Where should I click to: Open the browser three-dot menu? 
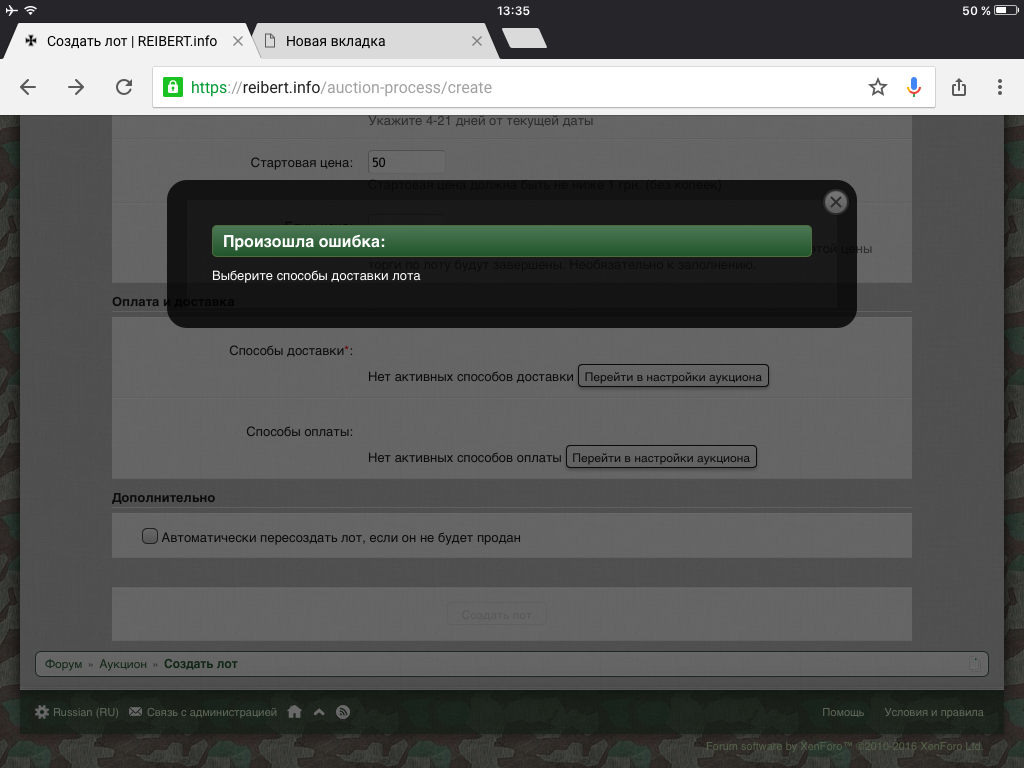tap(1000, 87)
